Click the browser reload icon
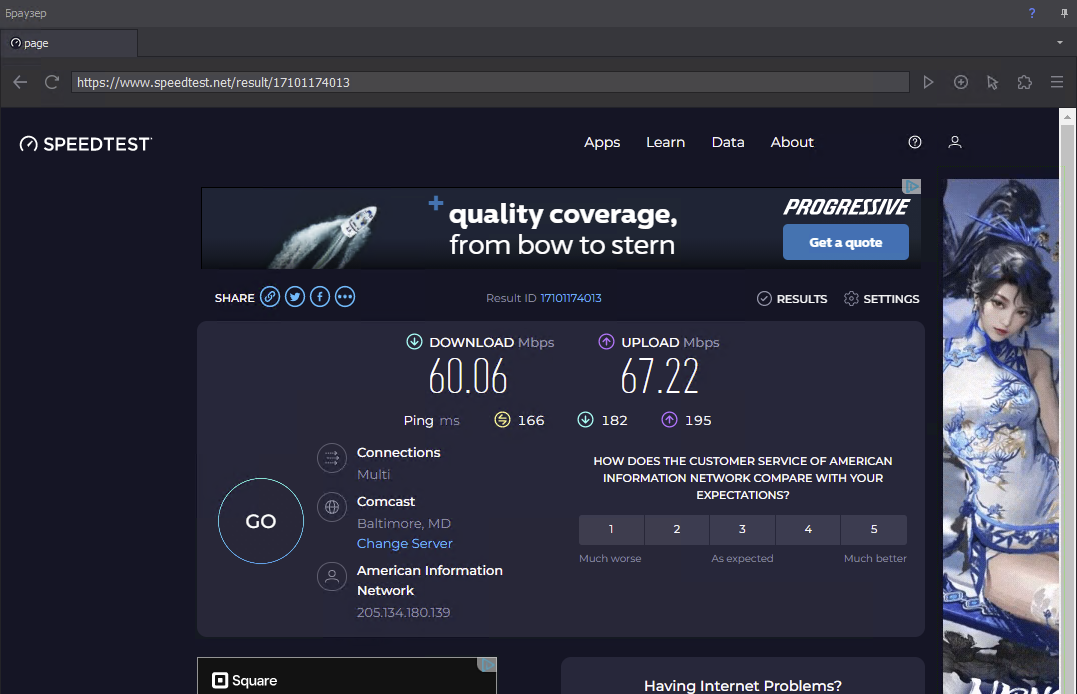Screen dimensions: 1077x694 (52, 82)
